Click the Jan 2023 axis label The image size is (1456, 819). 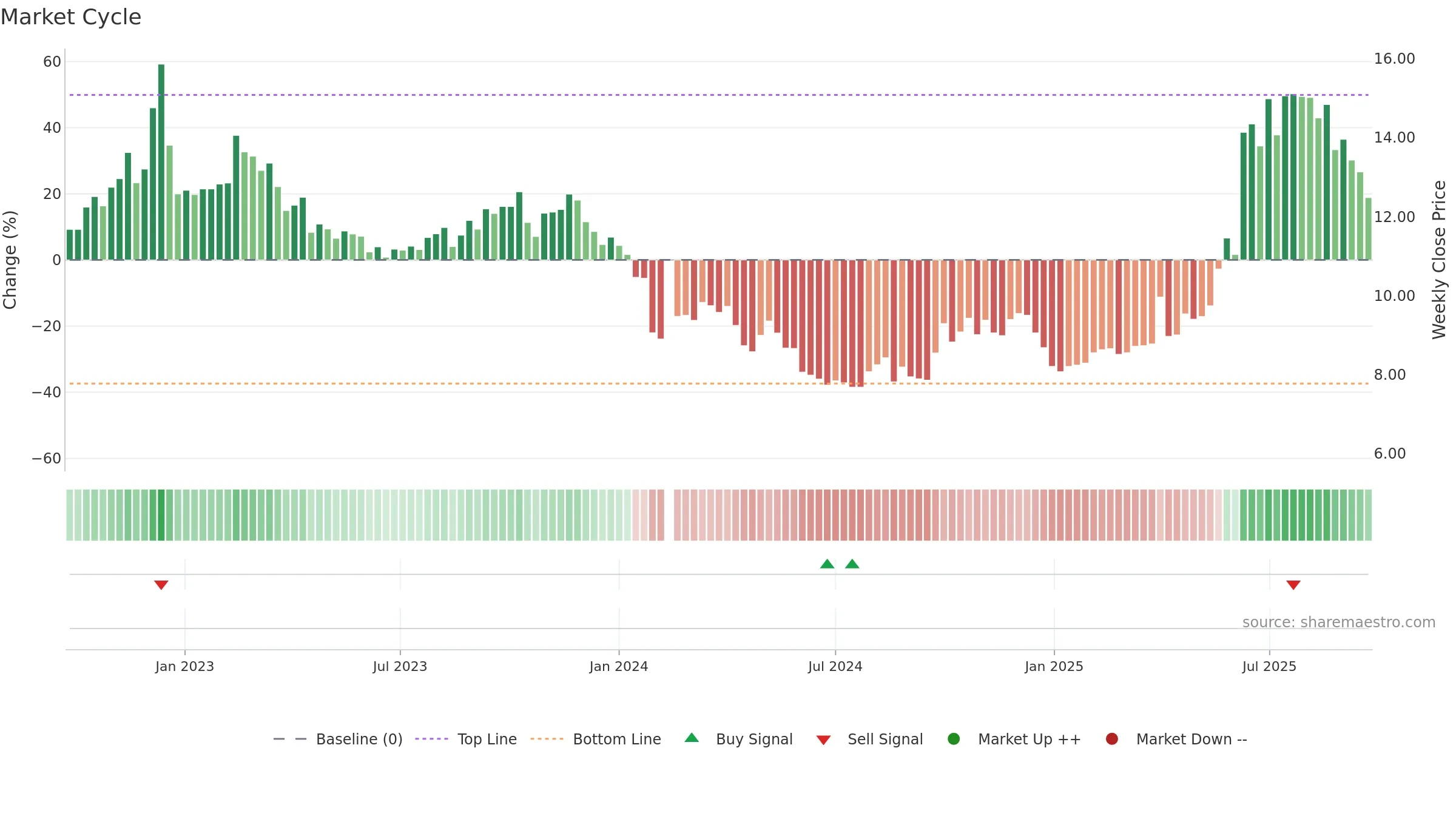coord(184,666)
